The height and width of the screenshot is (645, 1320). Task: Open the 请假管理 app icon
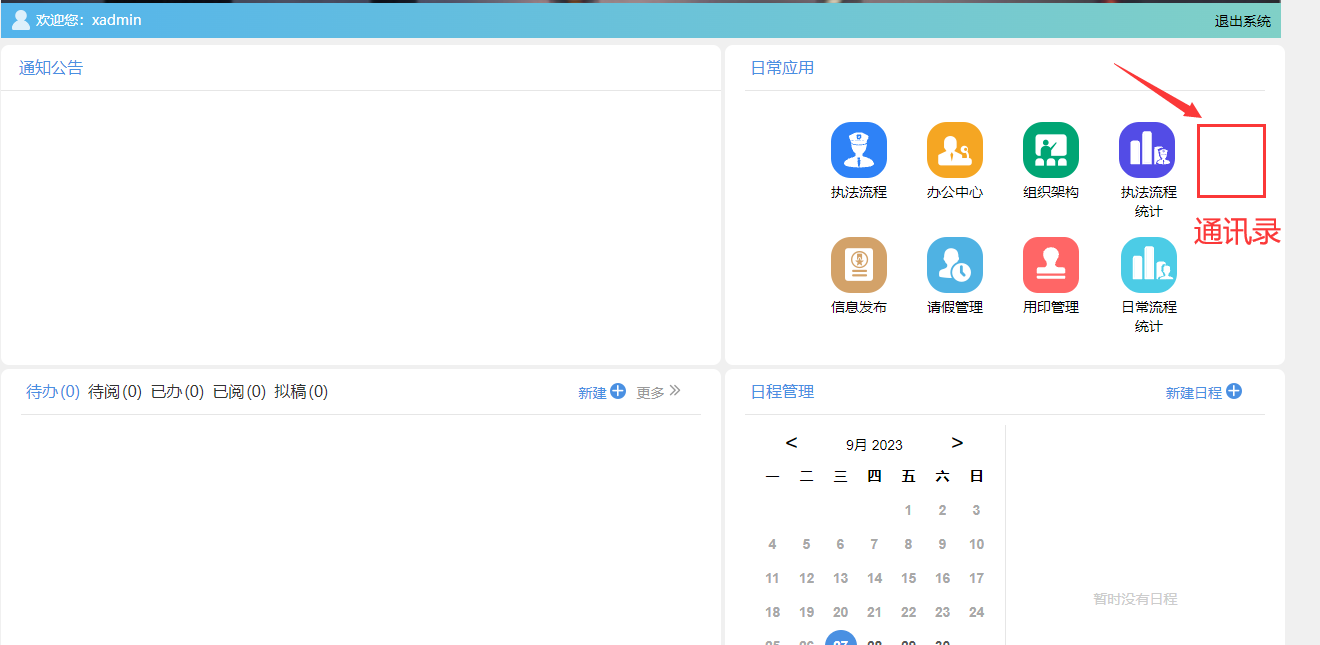(954, 265)
